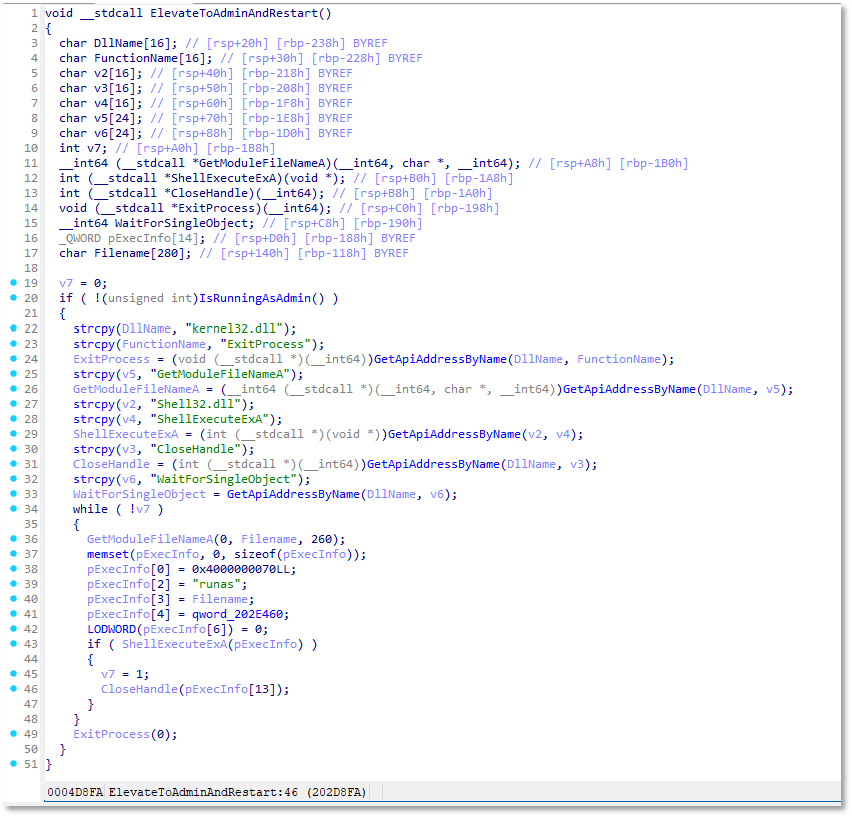Toggle the blue dot on line 51
Viewport: 852px width, 817px height.
tap(12, 764)
